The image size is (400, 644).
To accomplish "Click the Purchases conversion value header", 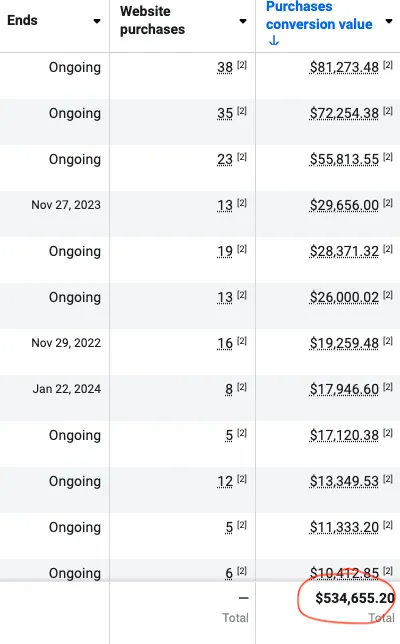I will 319,16.
